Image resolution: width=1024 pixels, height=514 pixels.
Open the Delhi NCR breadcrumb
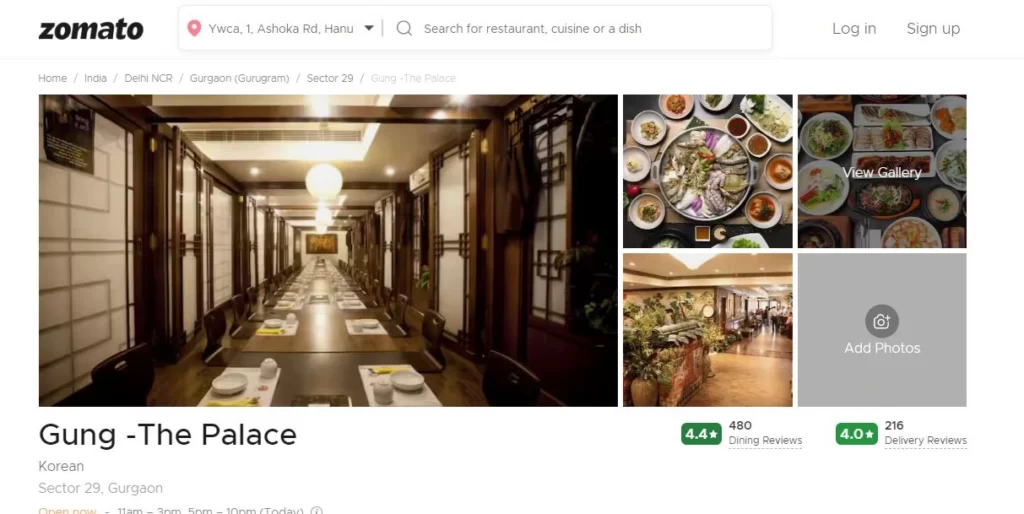(x=148, y=78)
